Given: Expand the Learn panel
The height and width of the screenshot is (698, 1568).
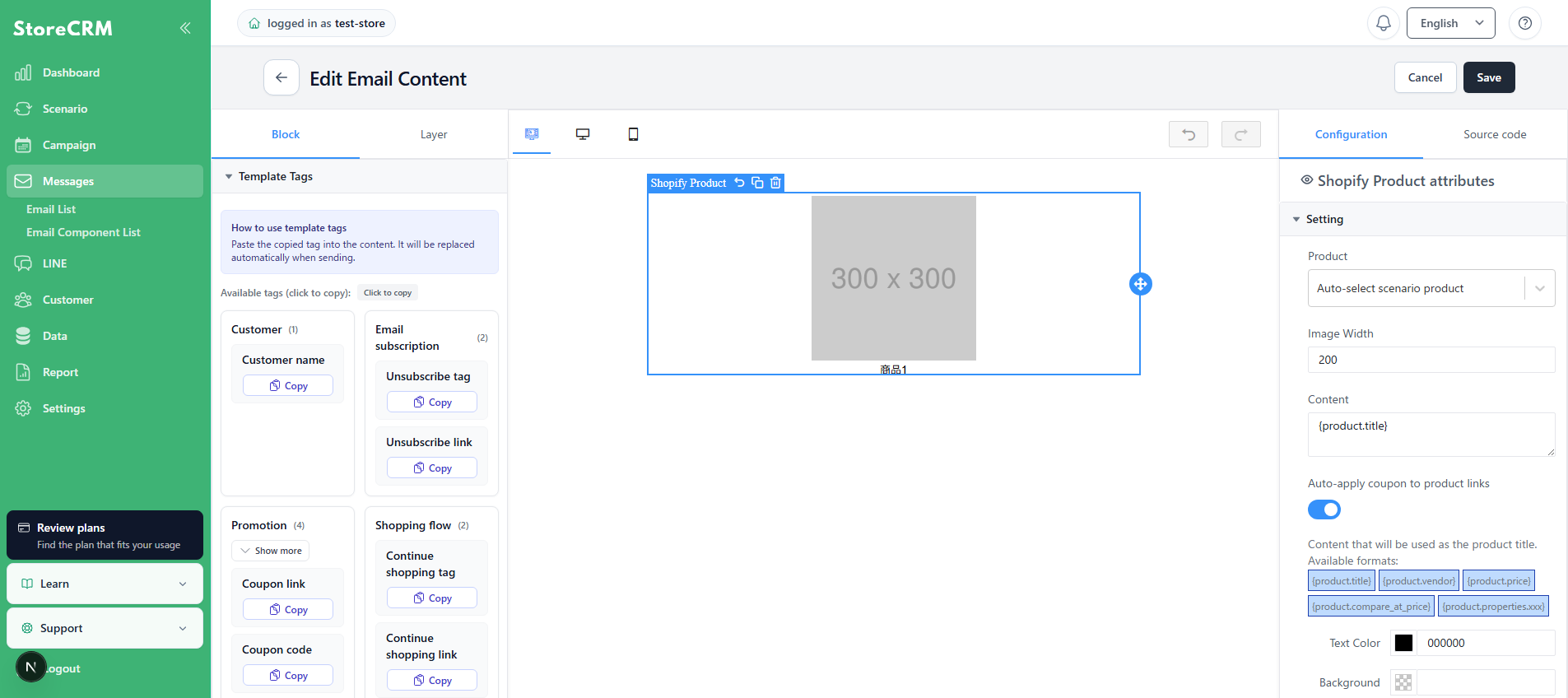Looking at the screenshot, I should tap(105, 584).
